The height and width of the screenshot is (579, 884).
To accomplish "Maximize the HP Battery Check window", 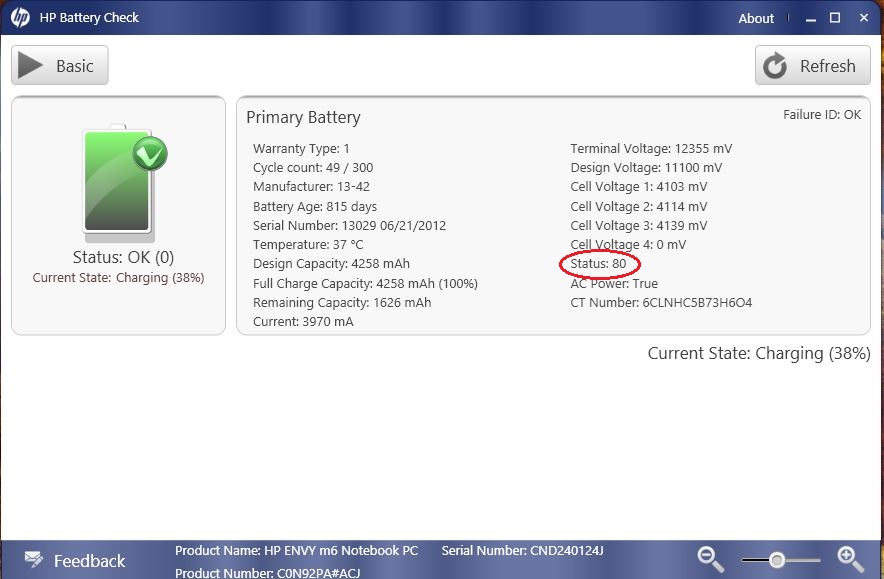I will (835, 18).
